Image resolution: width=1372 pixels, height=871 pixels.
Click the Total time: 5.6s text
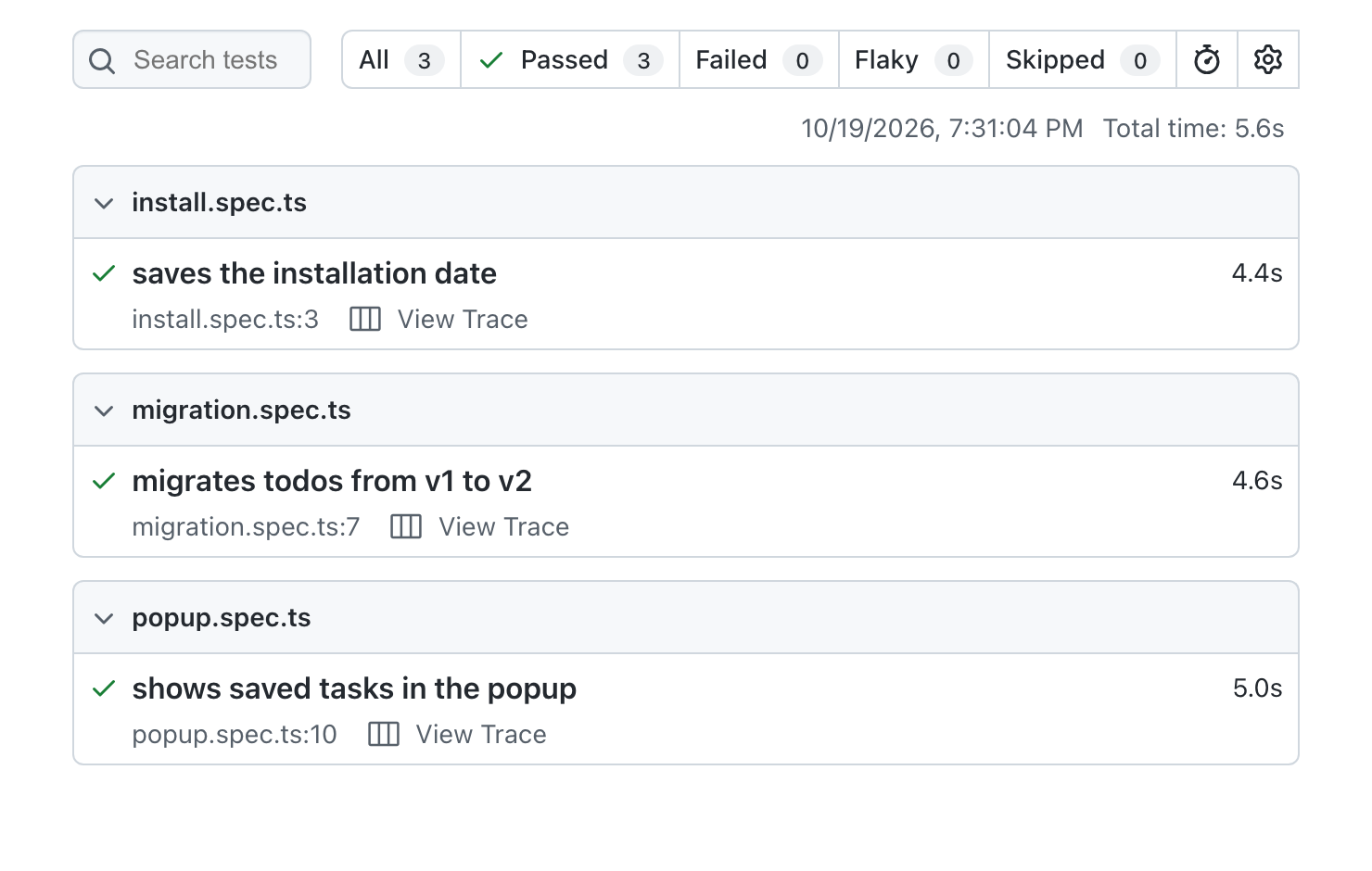pos(1193,129)
